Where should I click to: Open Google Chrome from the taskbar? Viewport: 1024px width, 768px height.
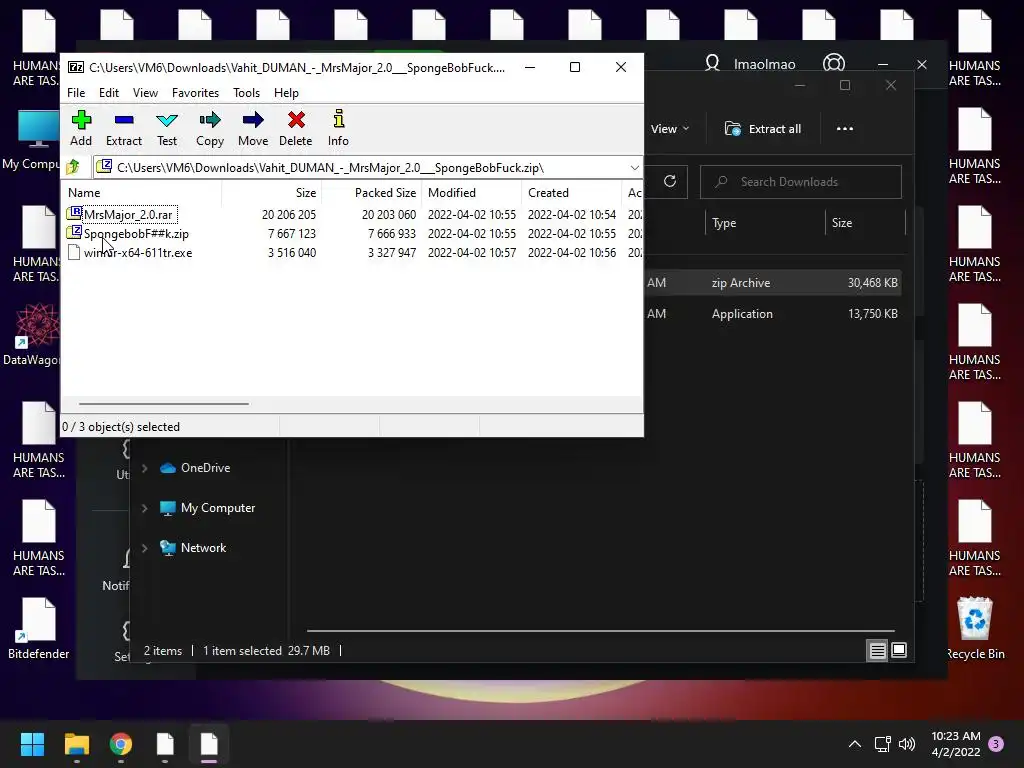tap(121, 744)
